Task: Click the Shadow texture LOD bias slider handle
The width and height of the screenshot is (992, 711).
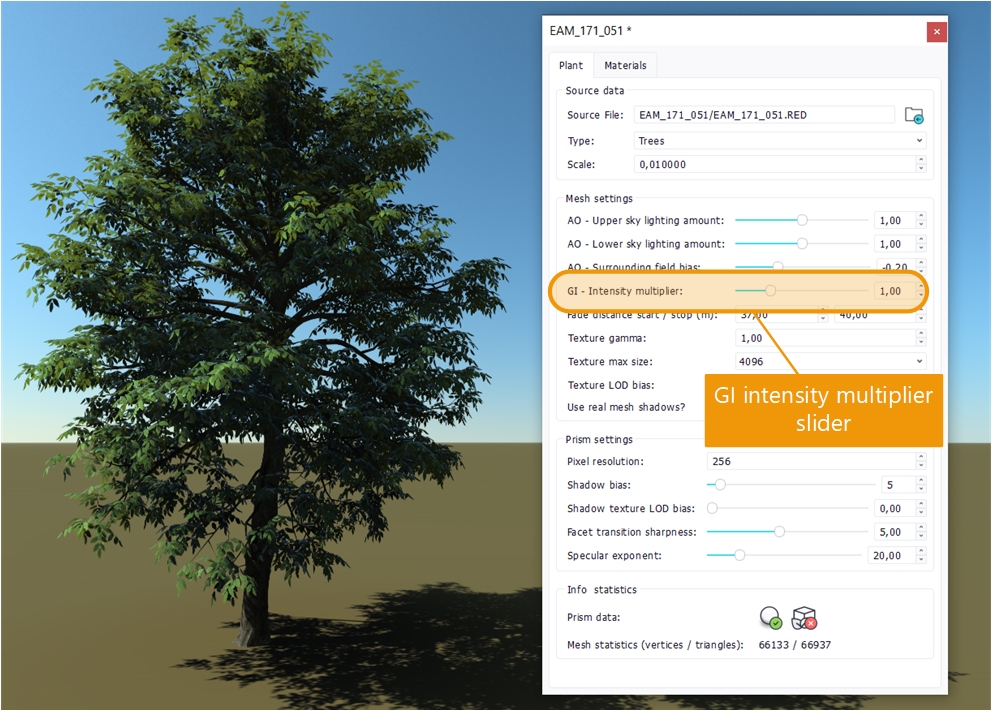Action: click(713, 509)
